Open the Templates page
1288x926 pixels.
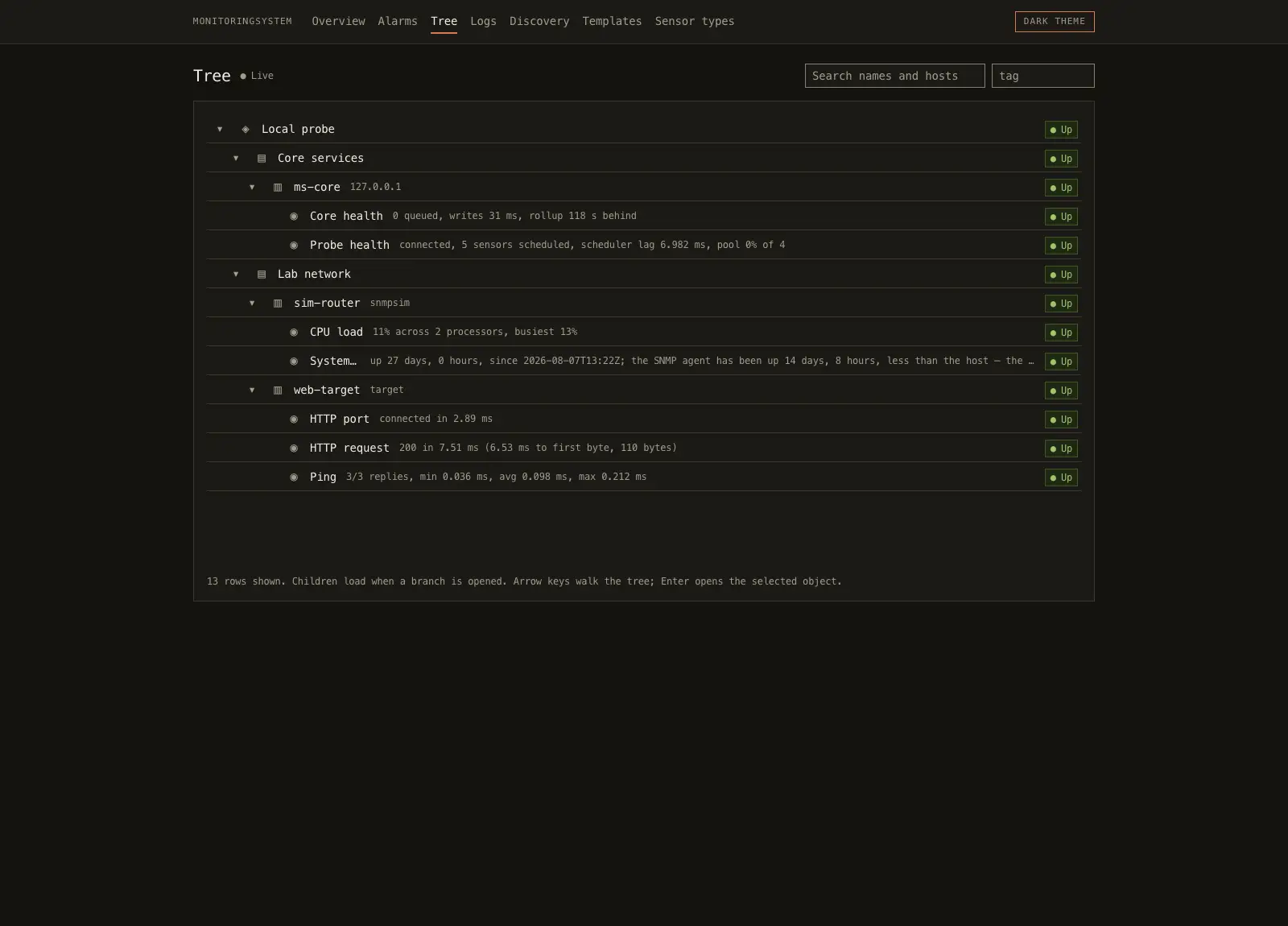click(x=612, y=22)
